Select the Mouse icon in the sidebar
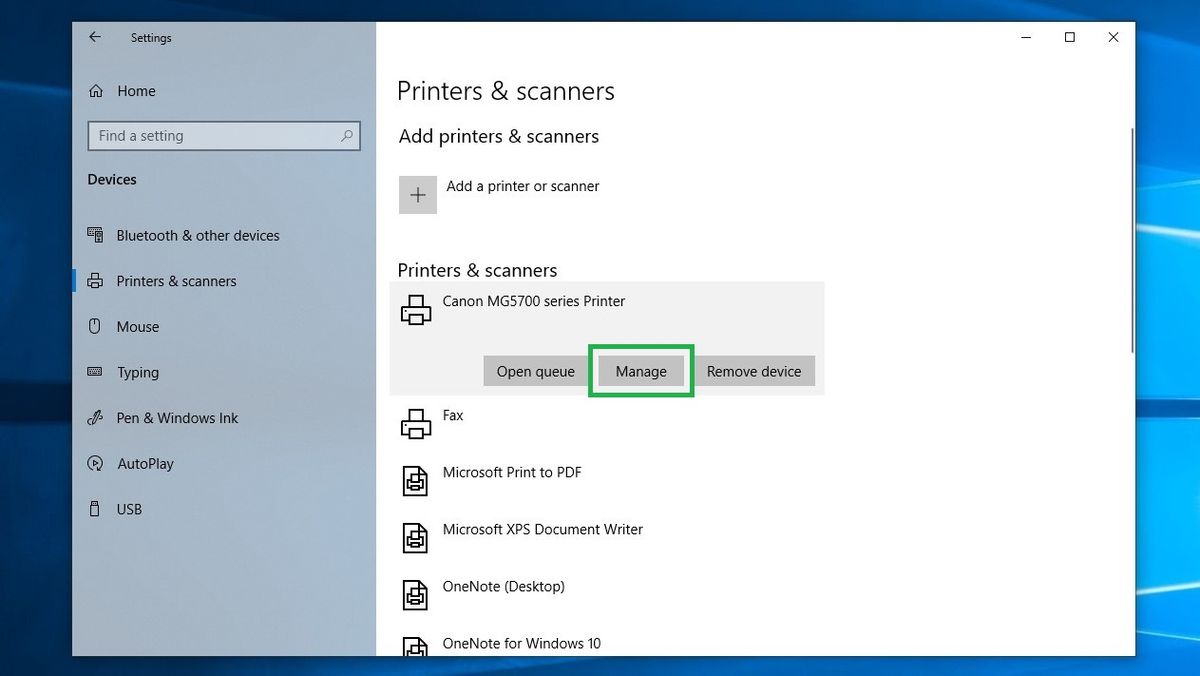Viewport: 1200px width, 676px height. click(95, 326)
